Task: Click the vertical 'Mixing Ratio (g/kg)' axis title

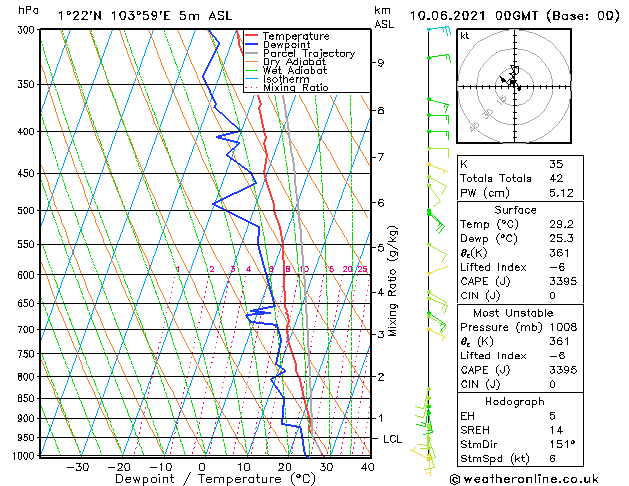Action: [x=392, y=281]
